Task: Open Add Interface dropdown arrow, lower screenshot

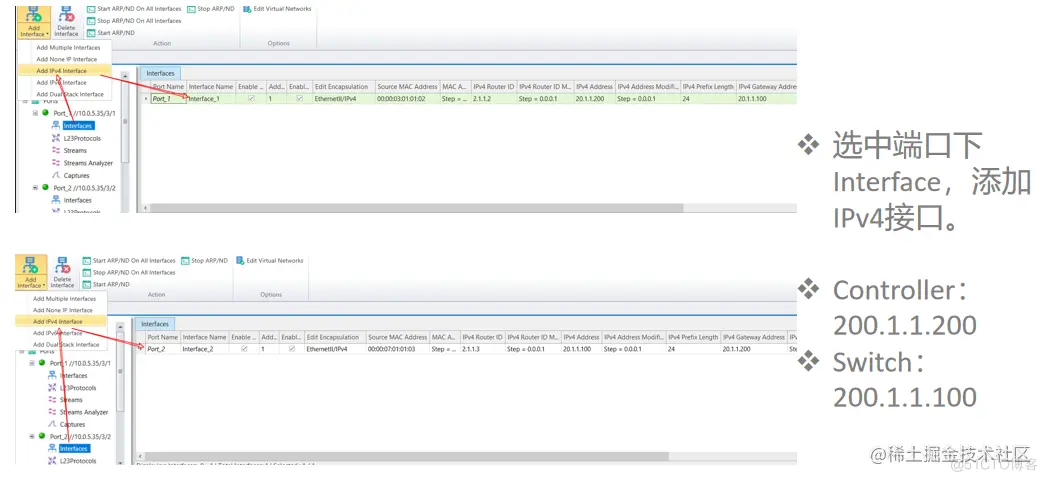Action: pyautogui.click(x=43, y=285)
